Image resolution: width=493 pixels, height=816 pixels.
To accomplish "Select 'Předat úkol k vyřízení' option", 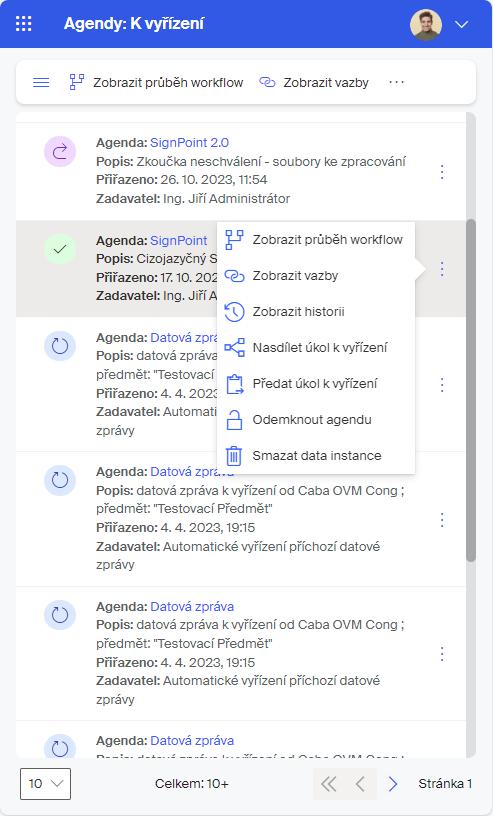I will coord(316,384).
